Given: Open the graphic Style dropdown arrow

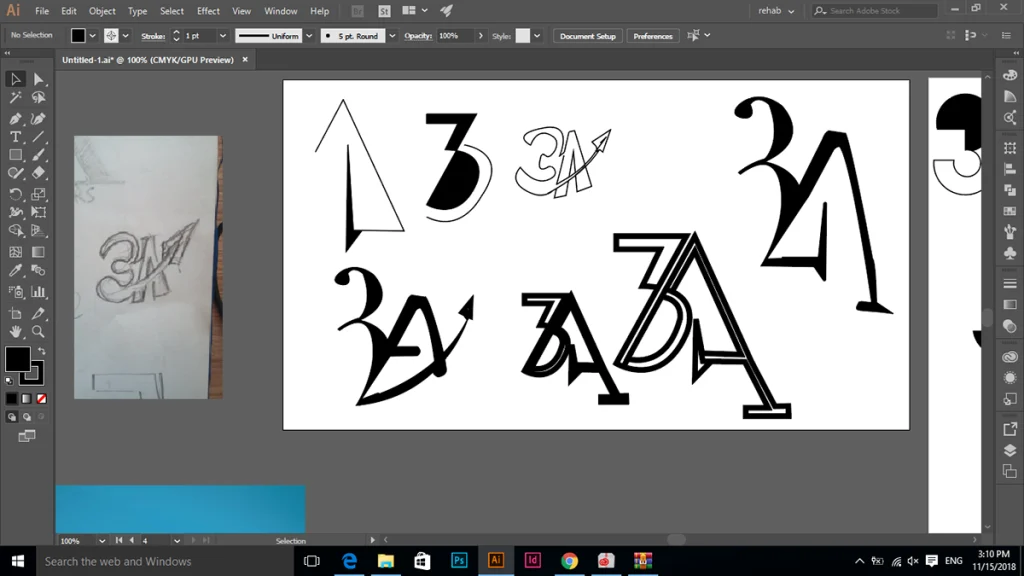Looking at the screenshot, I should click(x=537, y=36).
